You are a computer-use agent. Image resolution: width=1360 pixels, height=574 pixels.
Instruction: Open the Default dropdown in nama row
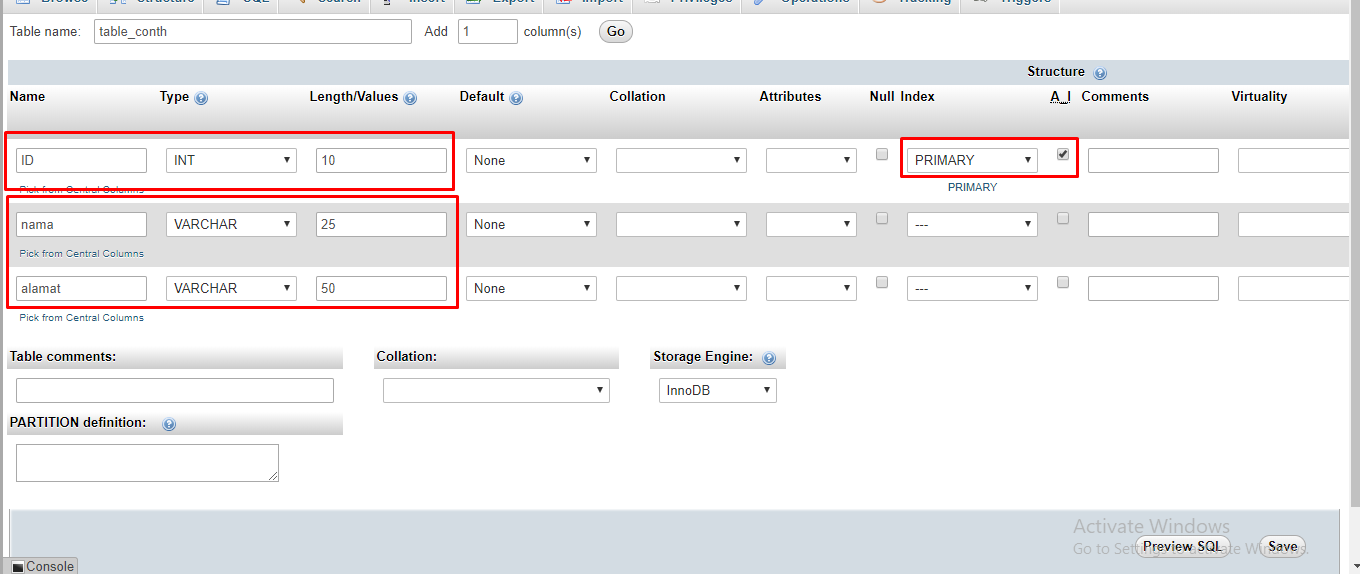(x=531, y=224)
